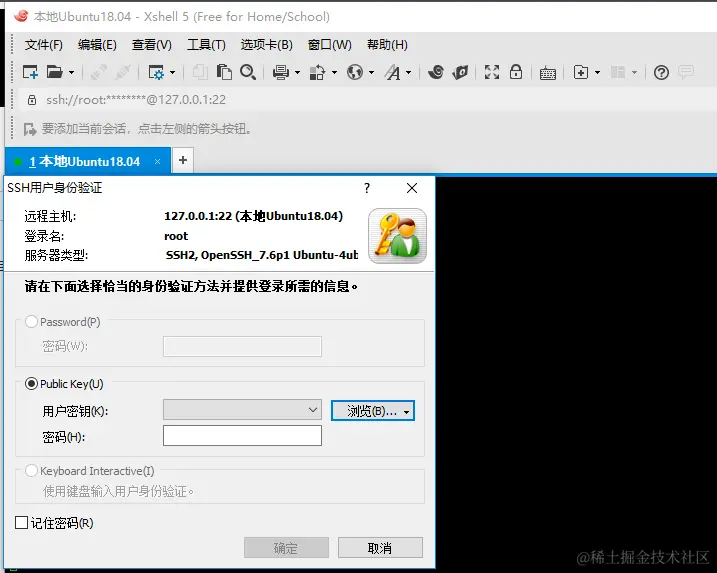Click the Print toolbar icon
717x573 pixels.
tap(281, 72)
